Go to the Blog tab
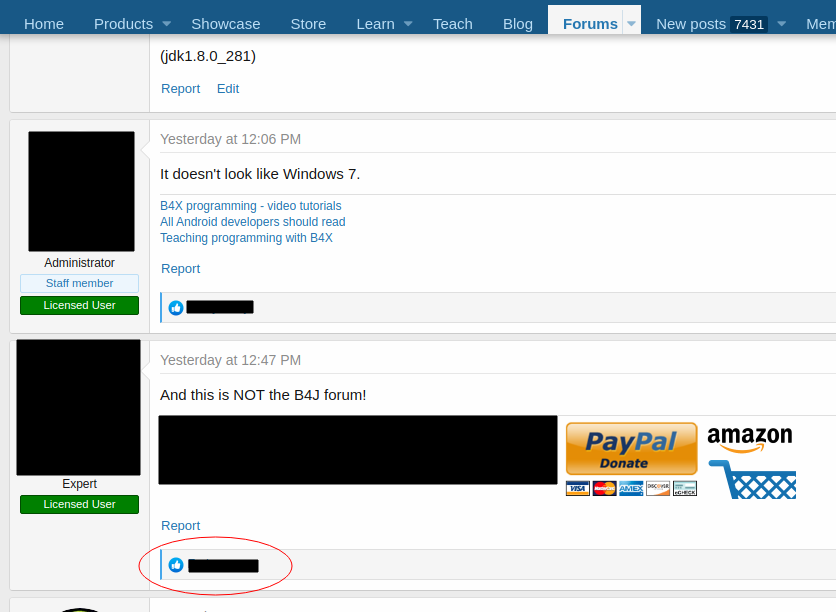Image resolution: width=836 pixels, height=612 pixels. [518, 24]
